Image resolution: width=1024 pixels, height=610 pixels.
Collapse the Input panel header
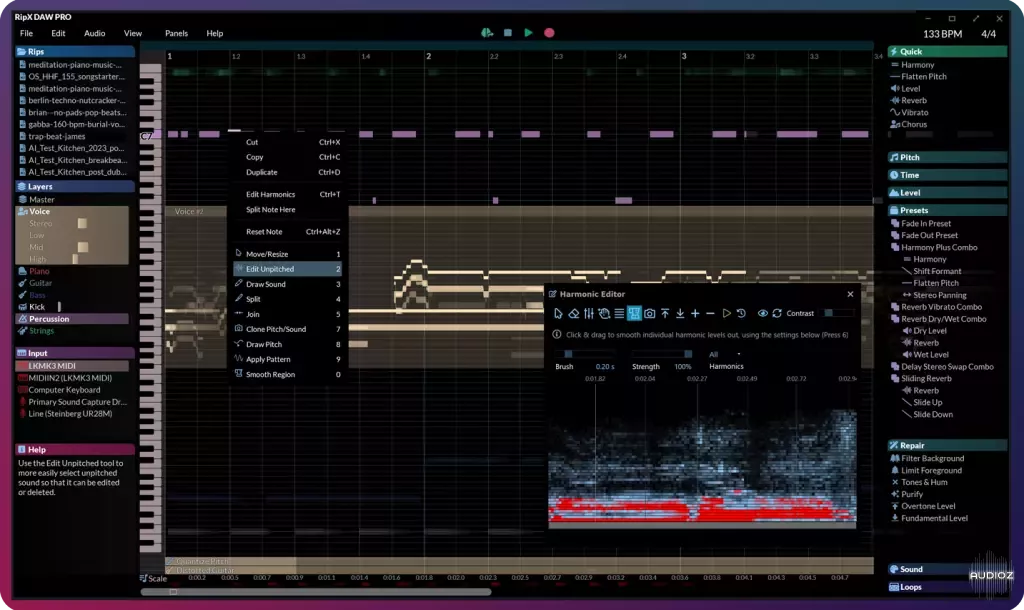coord(74,353)
